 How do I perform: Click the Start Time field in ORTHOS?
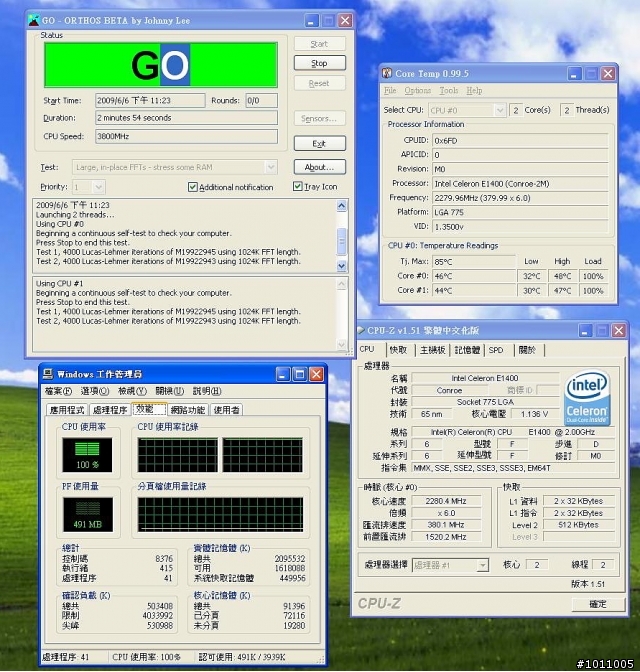pyautogui.click(x=150, y=100)
